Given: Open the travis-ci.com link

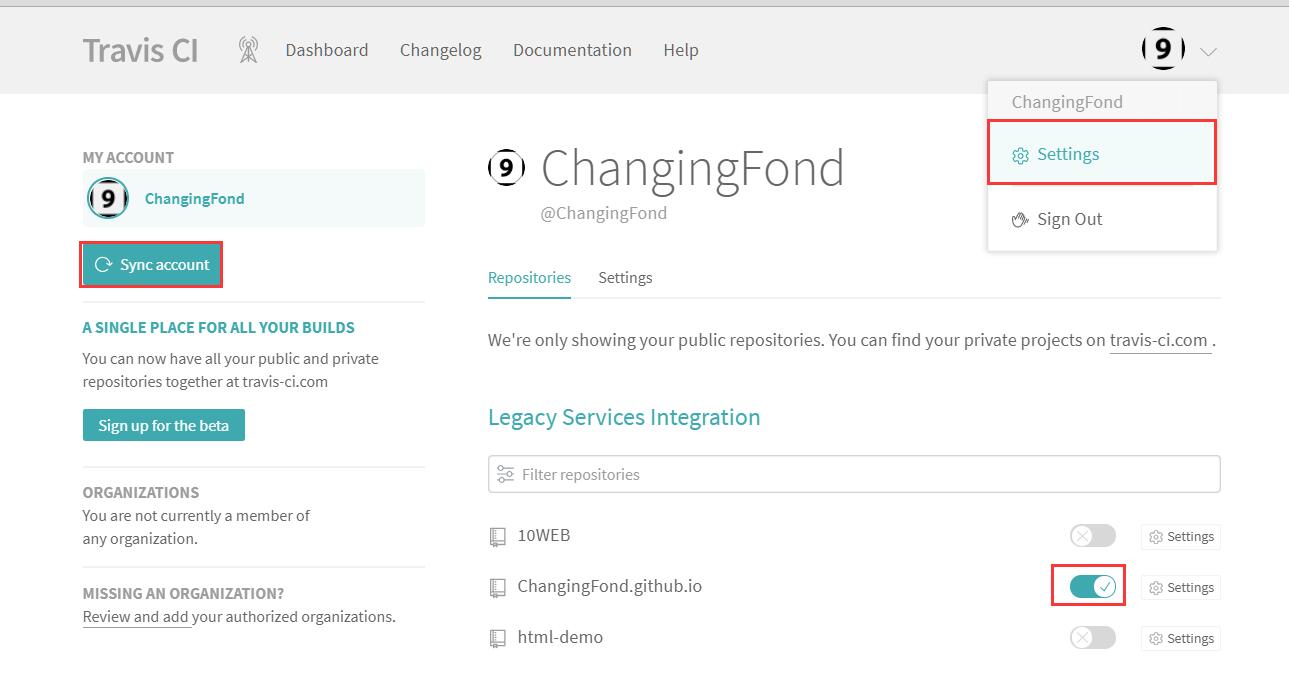Looking at the screenshot, I should (1159, 340).
